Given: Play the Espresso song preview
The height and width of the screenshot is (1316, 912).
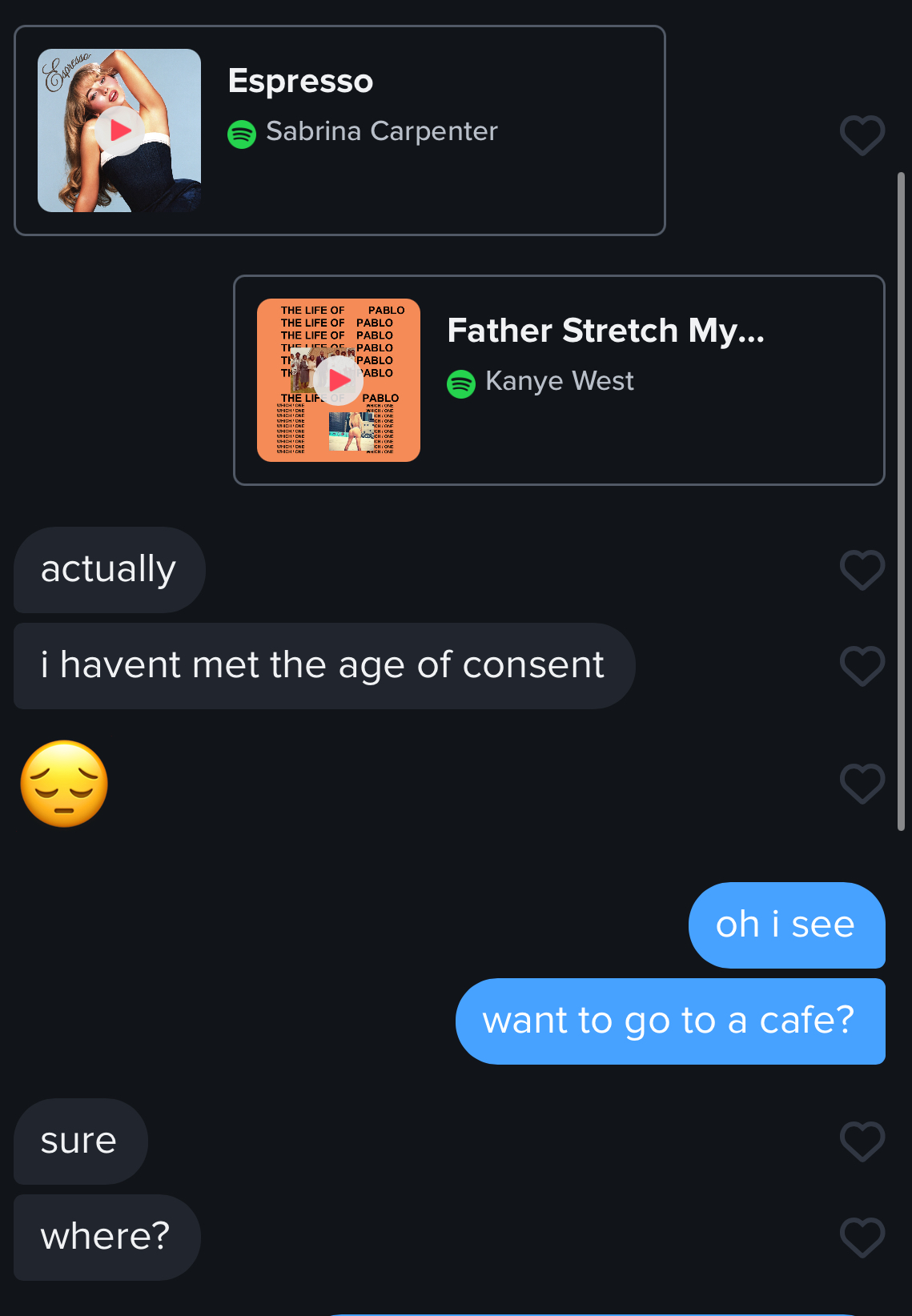Looking at the screenshot, I should pos(120,130).
